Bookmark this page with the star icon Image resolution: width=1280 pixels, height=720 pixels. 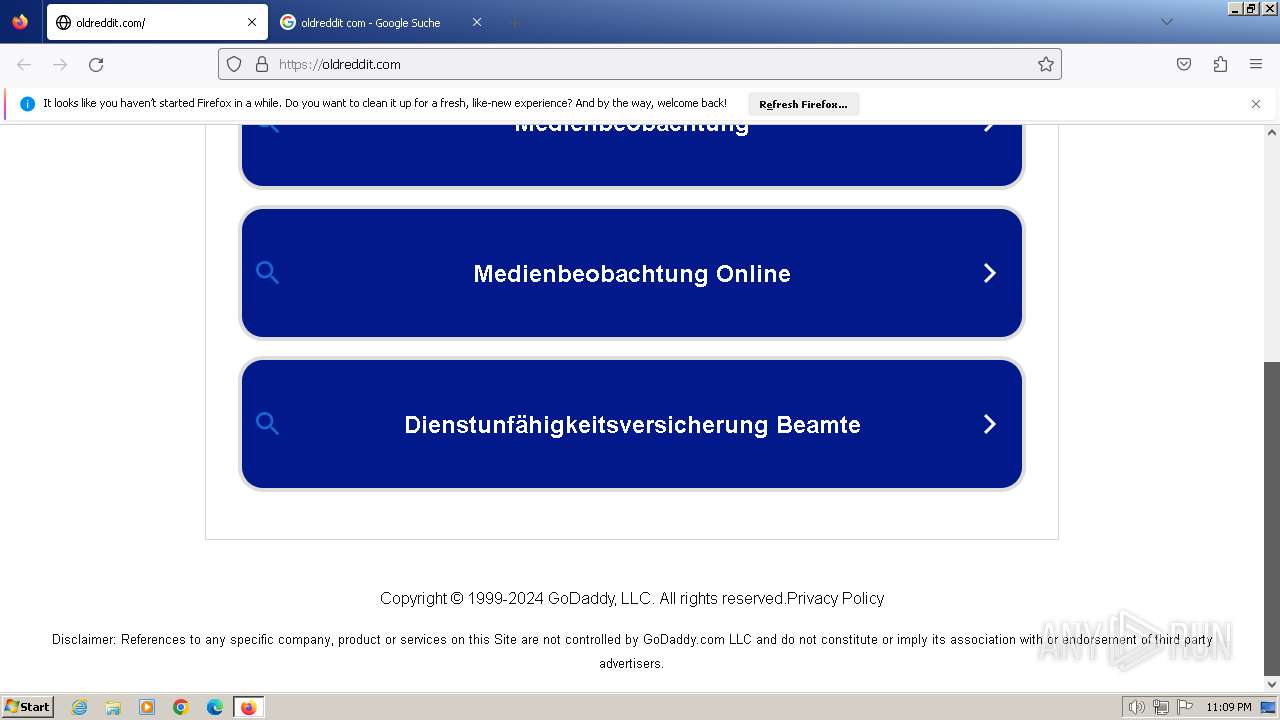click(x=1046, y=64)
